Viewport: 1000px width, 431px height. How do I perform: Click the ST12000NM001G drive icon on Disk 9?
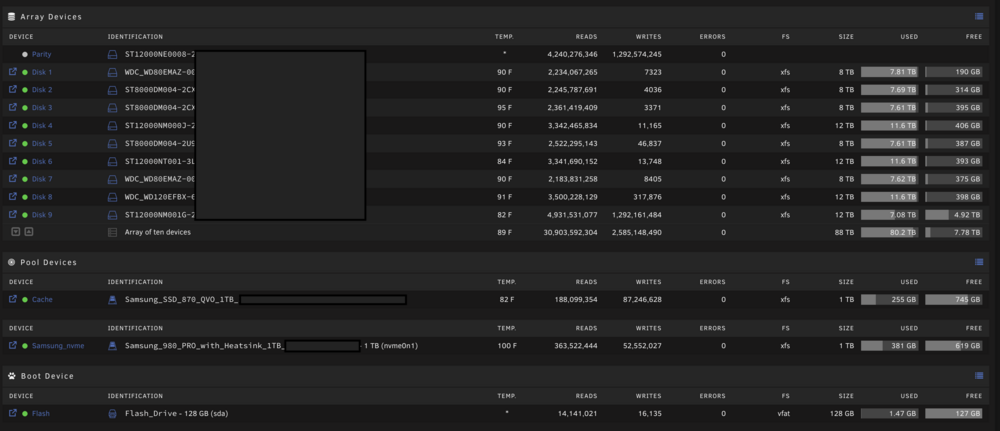pos(112,215)
